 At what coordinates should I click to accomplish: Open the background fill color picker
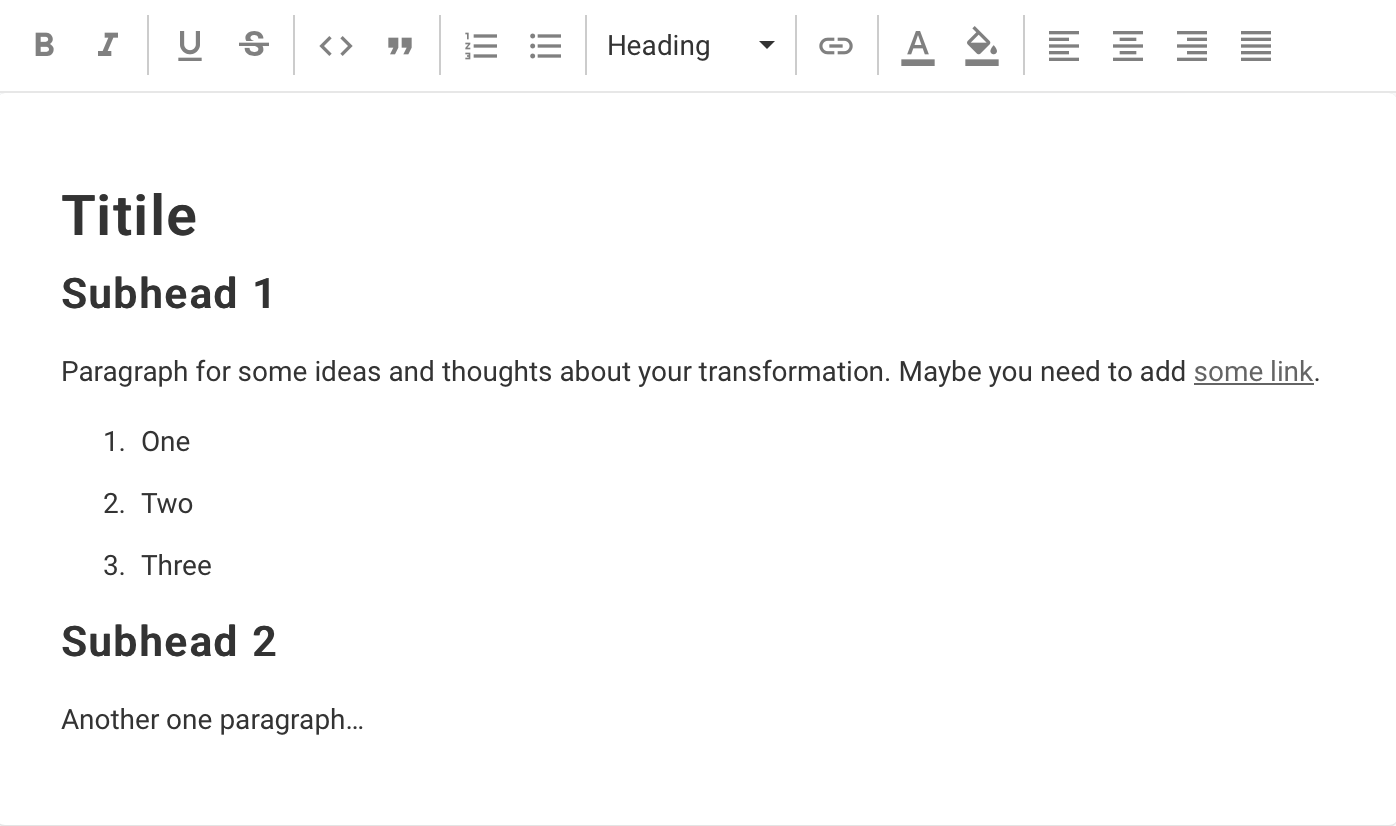[982, 46]
